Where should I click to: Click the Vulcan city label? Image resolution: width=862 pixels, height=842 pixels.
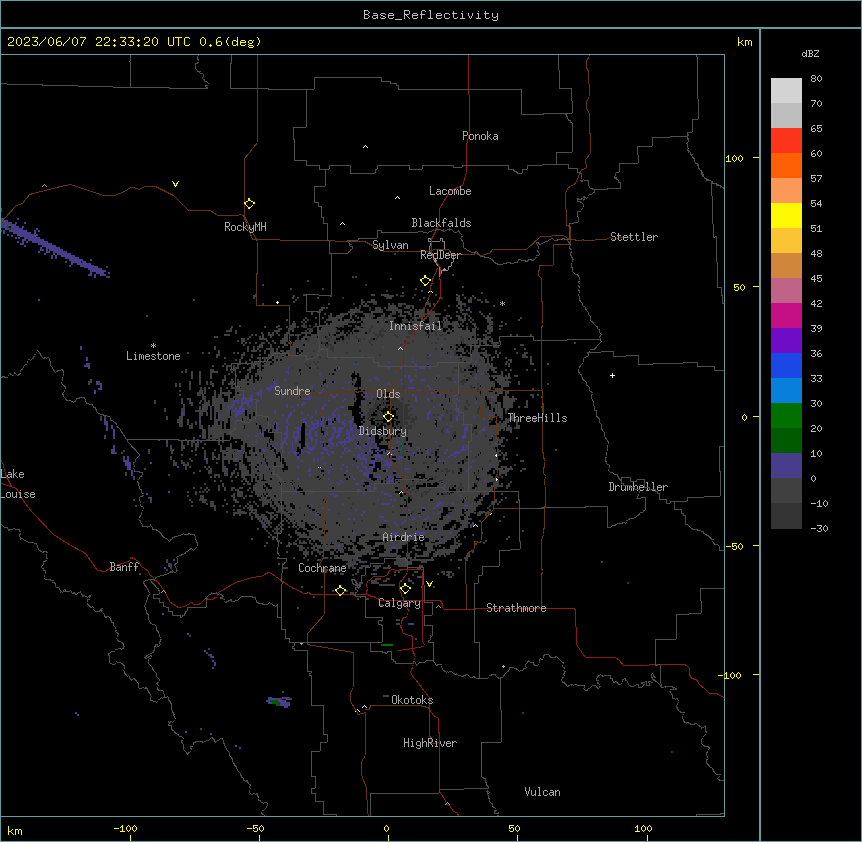coord(543,792)
